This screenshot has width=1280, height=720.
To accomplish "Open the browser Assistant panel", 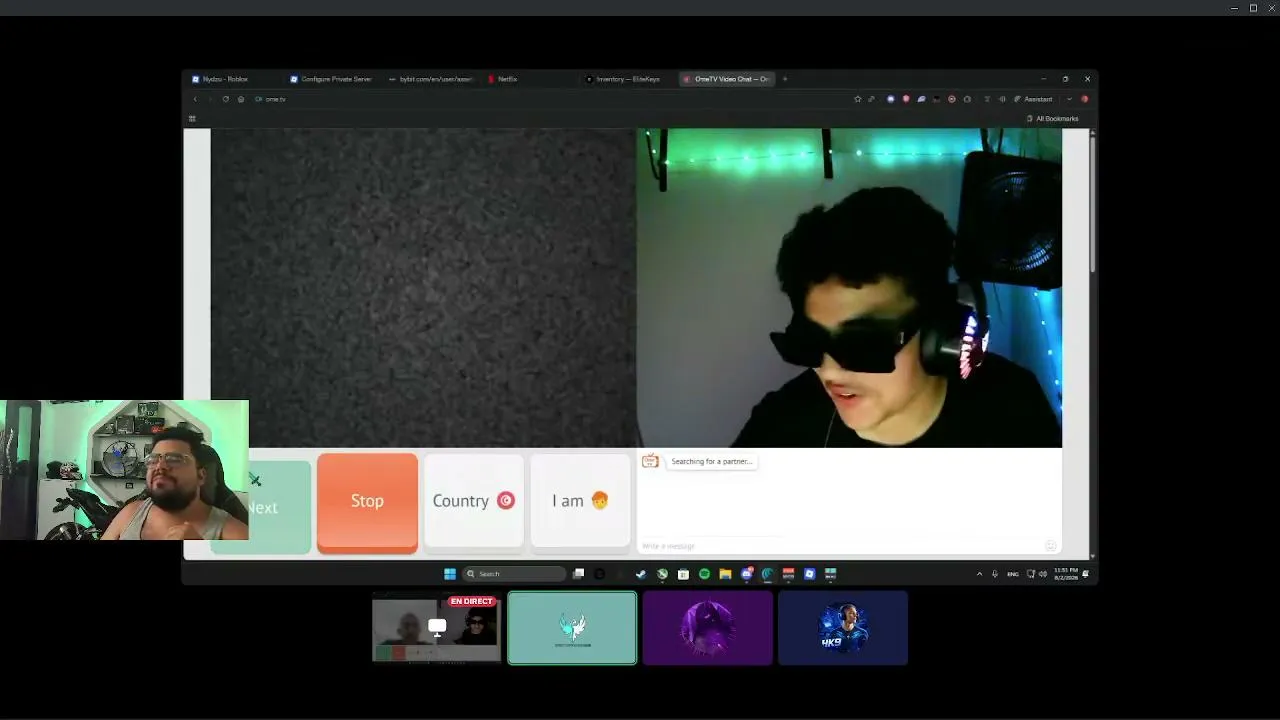I will [x=1034, y=99].
